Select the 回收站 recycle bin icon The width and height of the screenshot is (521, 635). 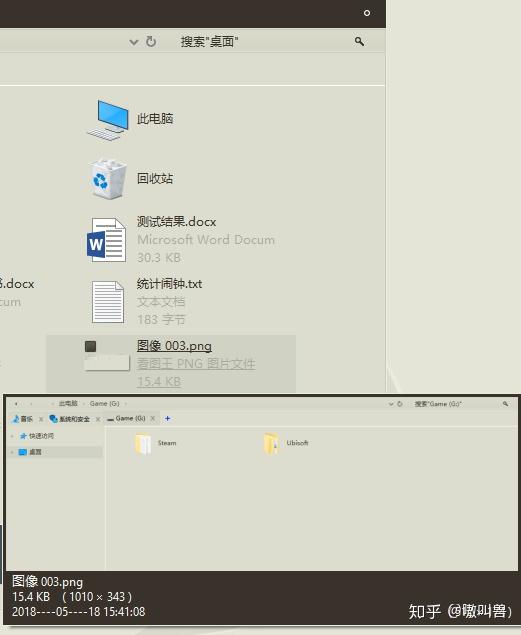[107, 179]
